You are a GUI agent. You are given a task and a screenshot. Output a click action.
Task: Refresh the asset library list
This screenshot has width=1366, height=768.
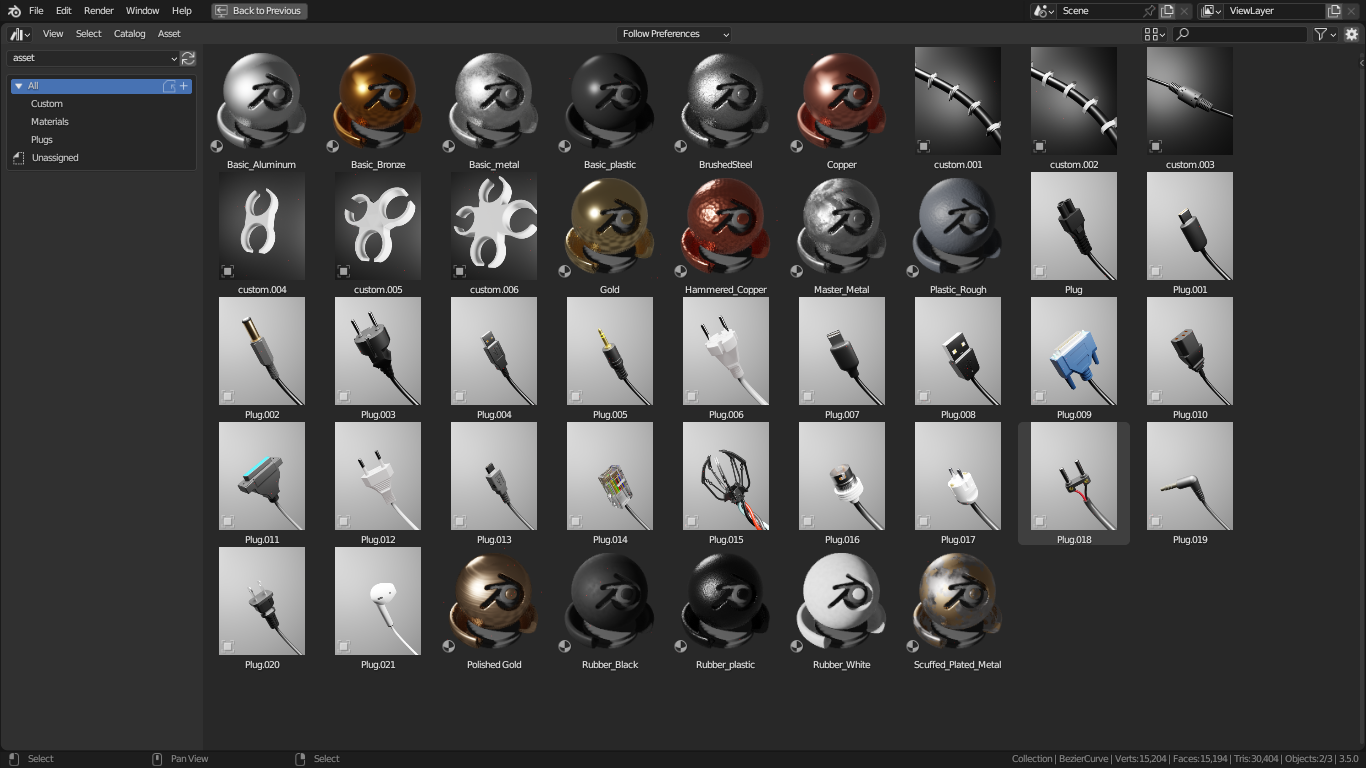pyautogui.click(x=188, y=58)
